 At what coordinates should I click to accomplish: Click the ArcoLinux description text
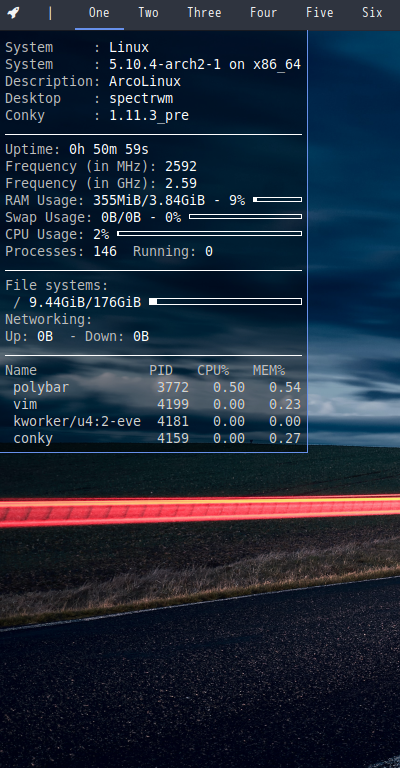coord(145,81)
